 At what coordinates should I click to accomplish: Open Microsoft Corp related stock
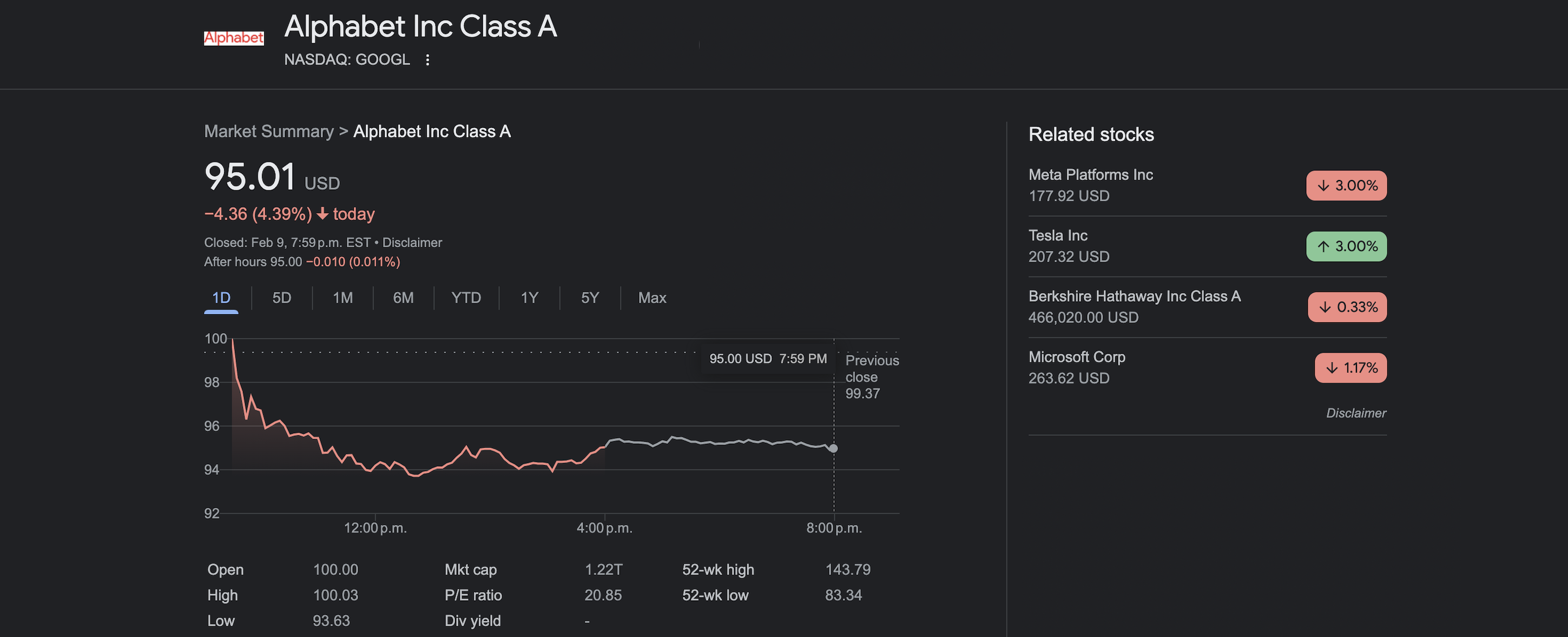tap(1207, 368)
